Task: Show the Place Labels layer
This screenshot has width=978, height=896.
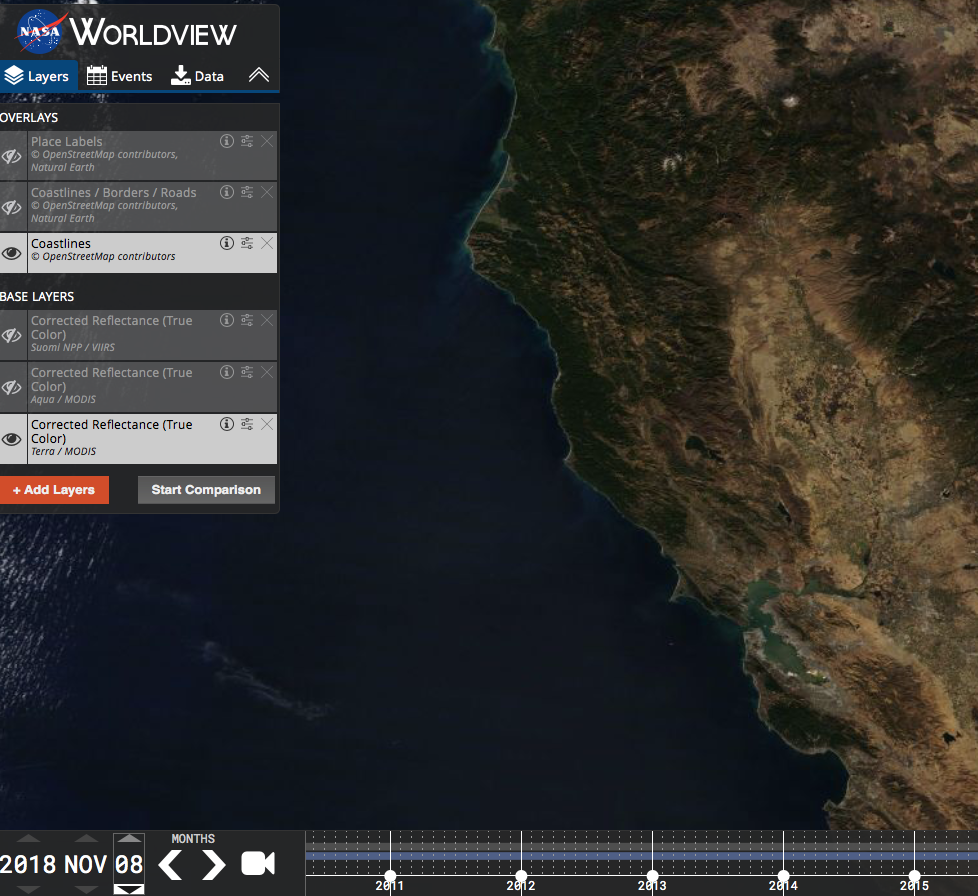Action: coord(12,156)
